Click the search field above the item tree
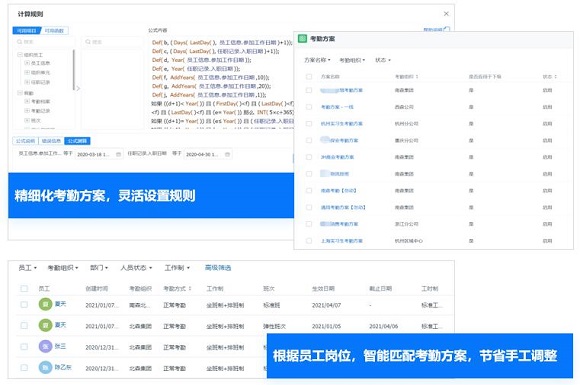Screen dimensions: 580x385 44,42
